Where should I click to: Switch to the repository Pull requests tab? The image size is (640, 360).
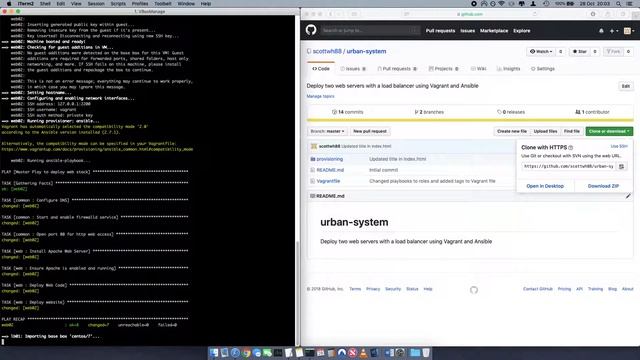[397, 69]
